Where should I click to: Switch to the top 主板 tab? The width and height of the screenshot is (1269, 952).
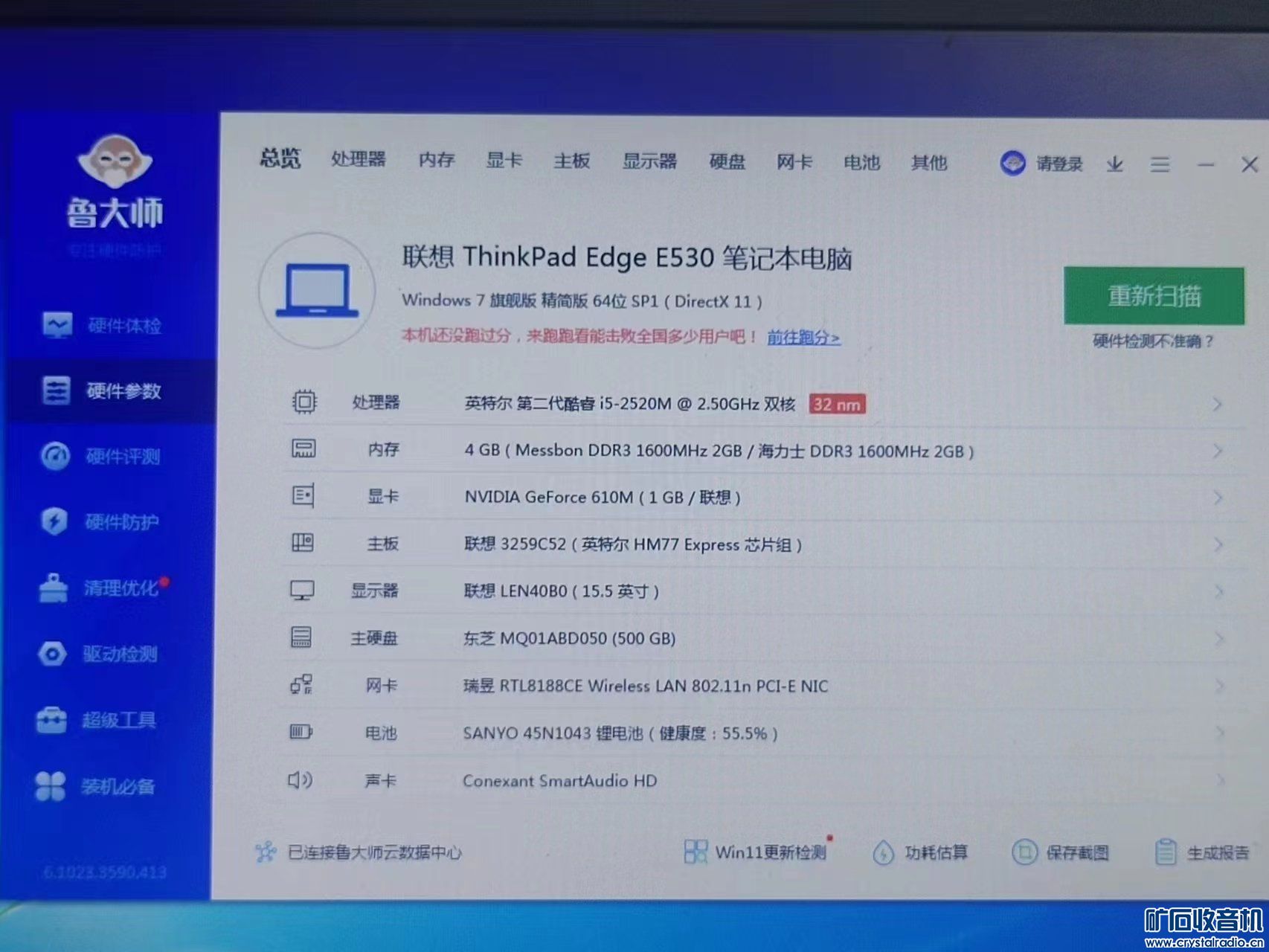coord(571,161)
